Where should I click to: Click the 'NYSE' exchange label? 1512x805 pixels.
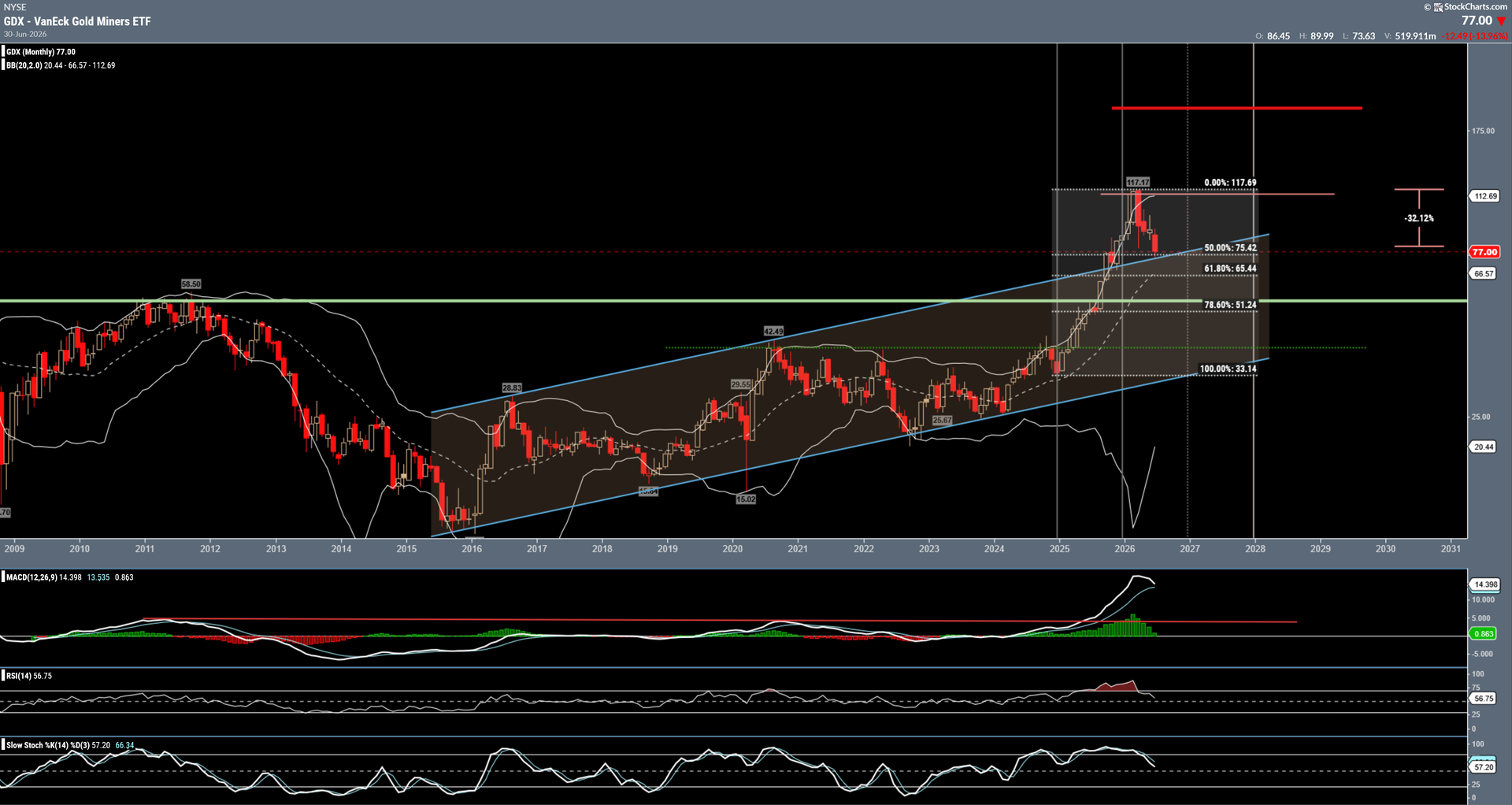[15, 7]
